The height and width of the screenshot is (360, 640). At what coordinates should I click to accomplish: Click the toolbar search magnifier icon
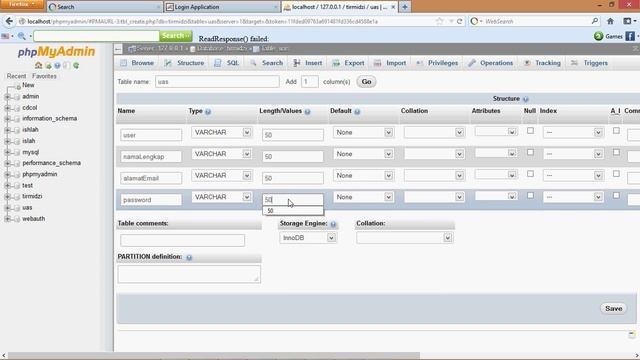[x=22, y=36]
